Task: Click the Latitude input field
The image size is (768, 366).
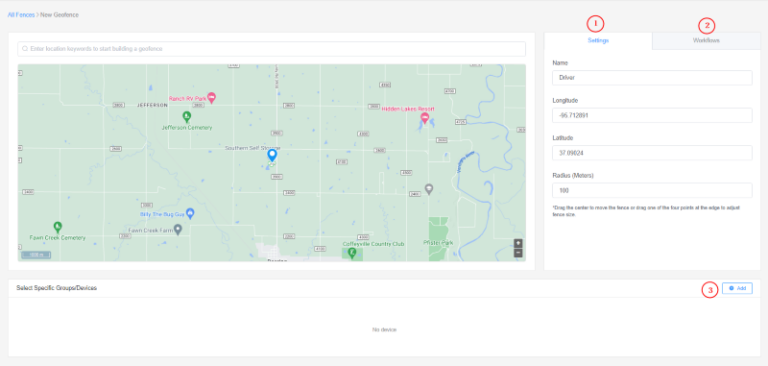Action: [x=652, y=153]
